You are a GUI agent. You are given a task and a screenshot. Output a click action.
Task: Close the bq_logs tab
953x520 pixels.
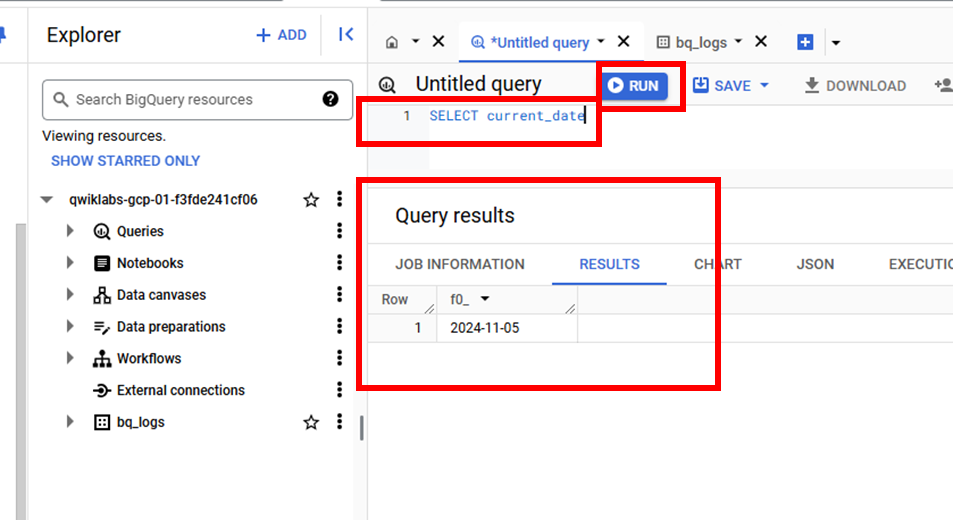(x=761, y=41)
